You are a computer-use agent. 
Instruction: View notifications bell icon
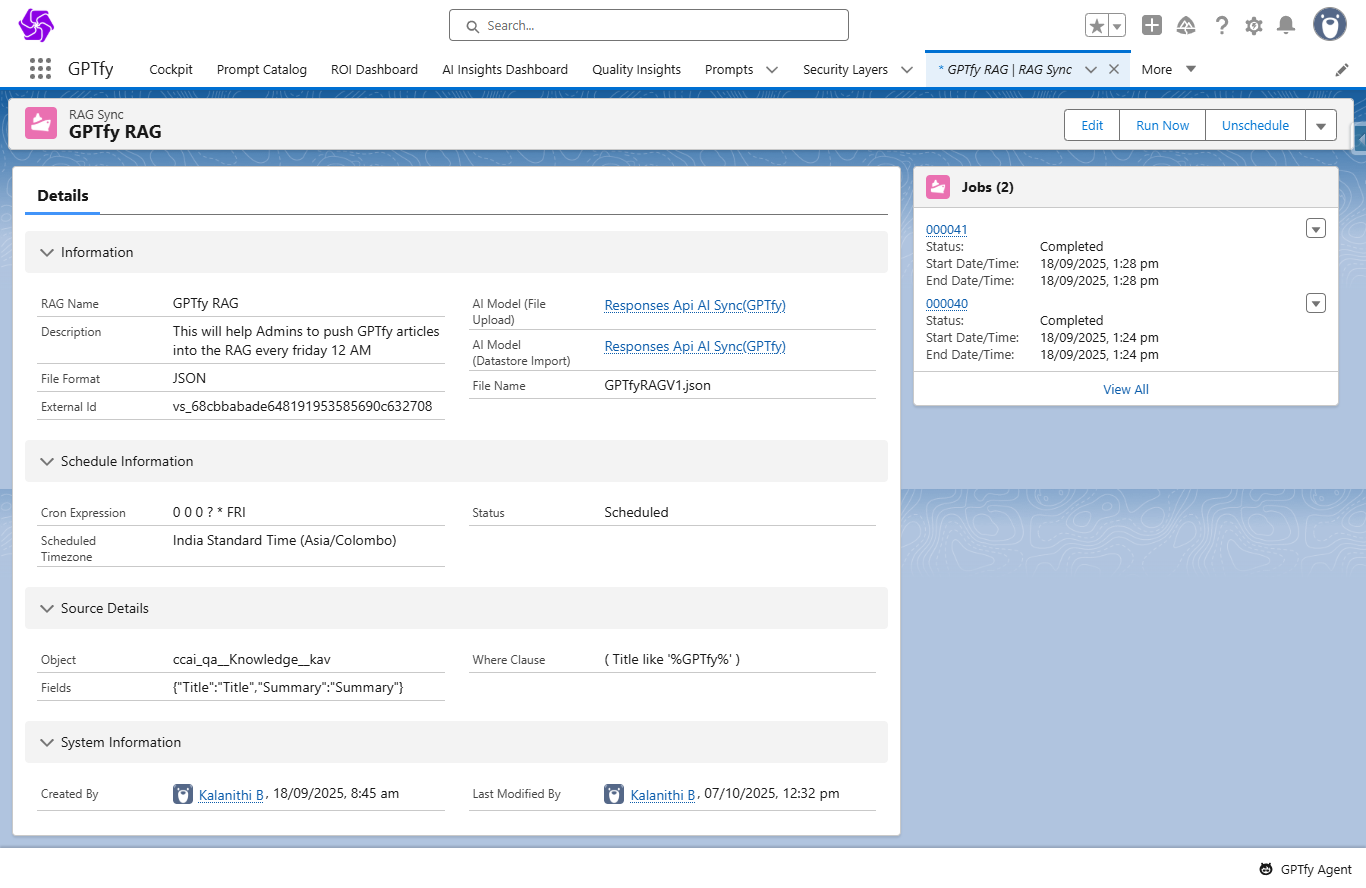(x=1286, y=26)
